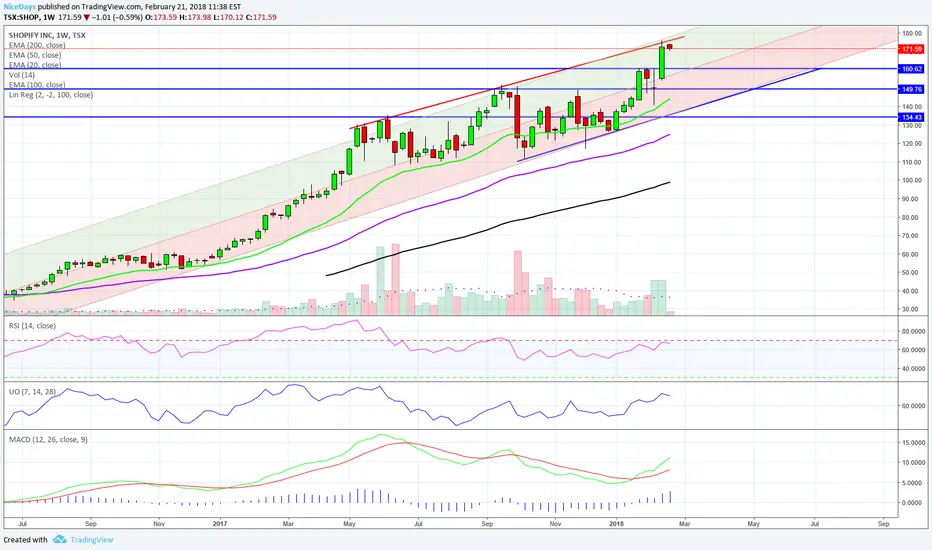Viewport: 932px width, 550px height.
Task: Click the 160.62 horizontal line price tag
Action: (x=911, y=69)
